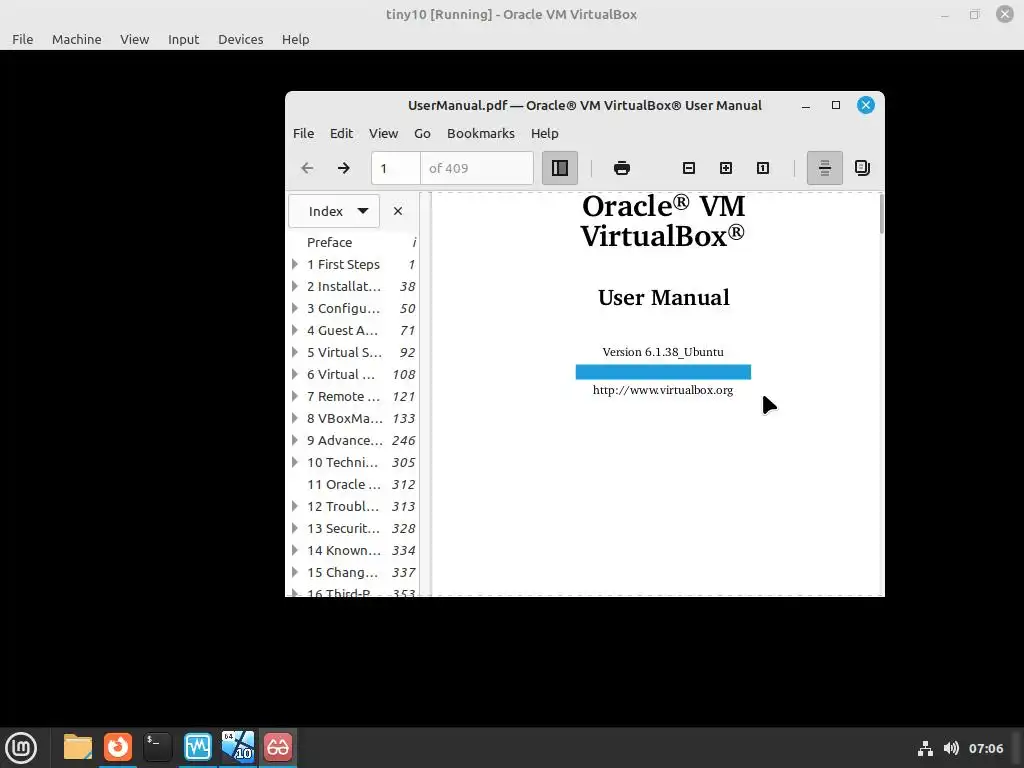Open the Edit menu in PDF viewer
This screenshot has width=1024, height=768.
[x=341, y=133]
